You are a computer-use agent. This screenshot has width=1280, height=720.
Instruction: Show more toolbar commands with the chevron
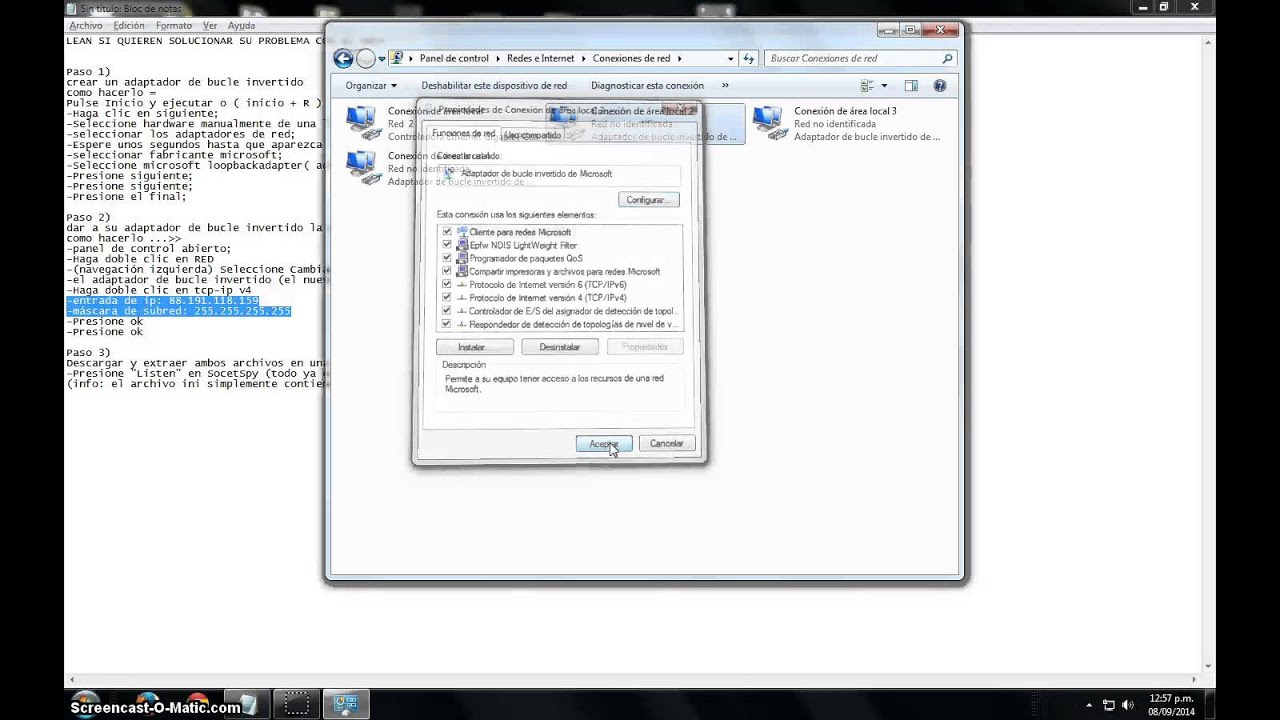tap(725, 86)
